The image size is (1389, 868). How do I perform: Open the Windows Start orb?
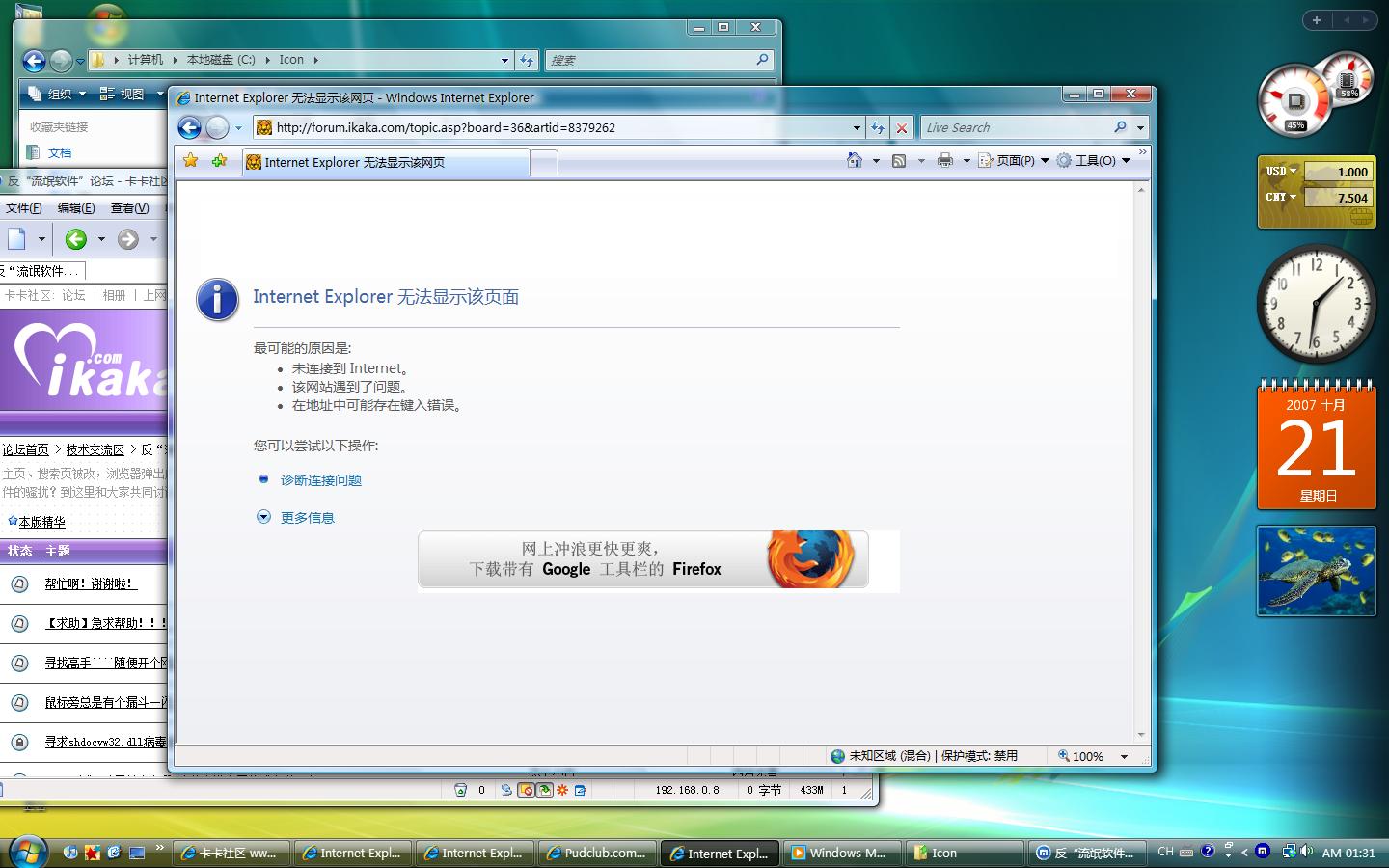click(26, 852)
